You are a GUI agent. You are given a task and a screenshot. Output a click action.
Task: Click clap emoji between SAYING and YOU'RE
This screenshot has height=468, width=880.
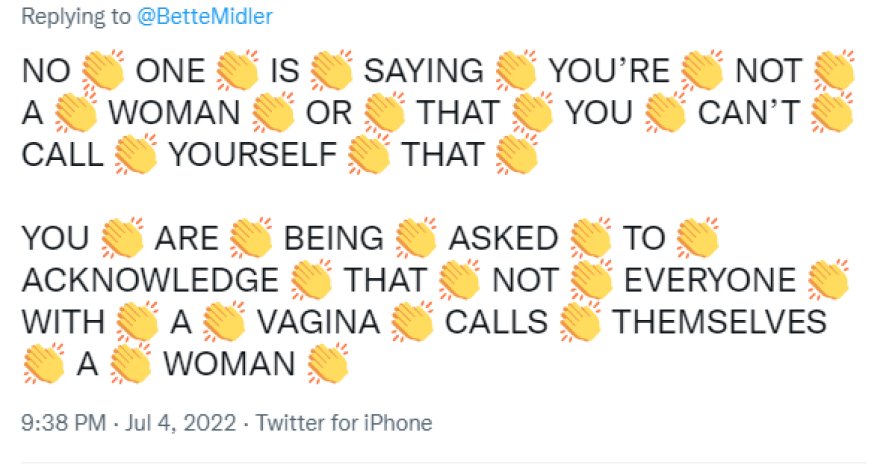click(x=517, y=71)
